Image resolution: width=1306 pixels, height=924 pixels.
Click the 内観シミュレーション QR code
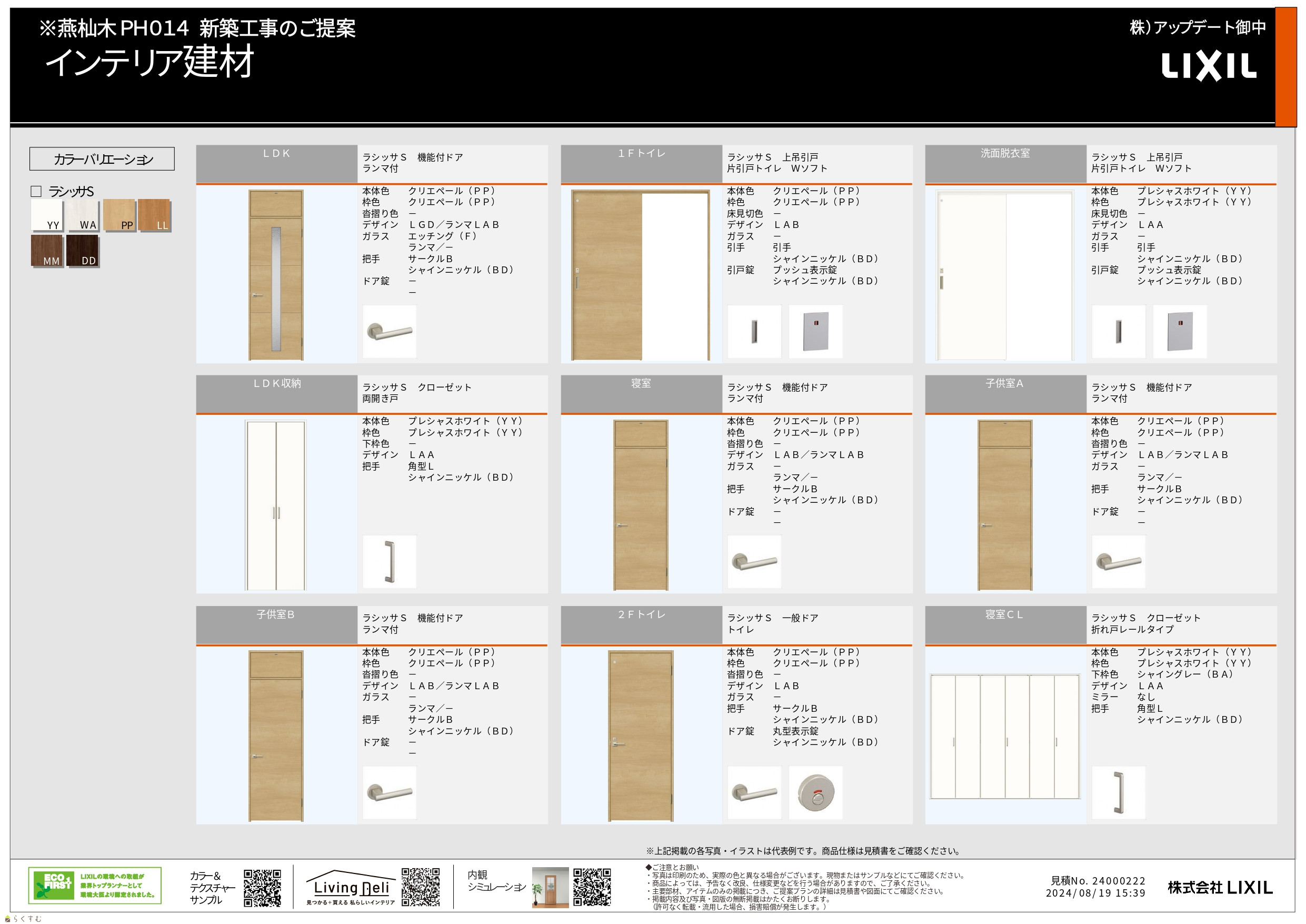pyautogui.click(x=592, y=888)
